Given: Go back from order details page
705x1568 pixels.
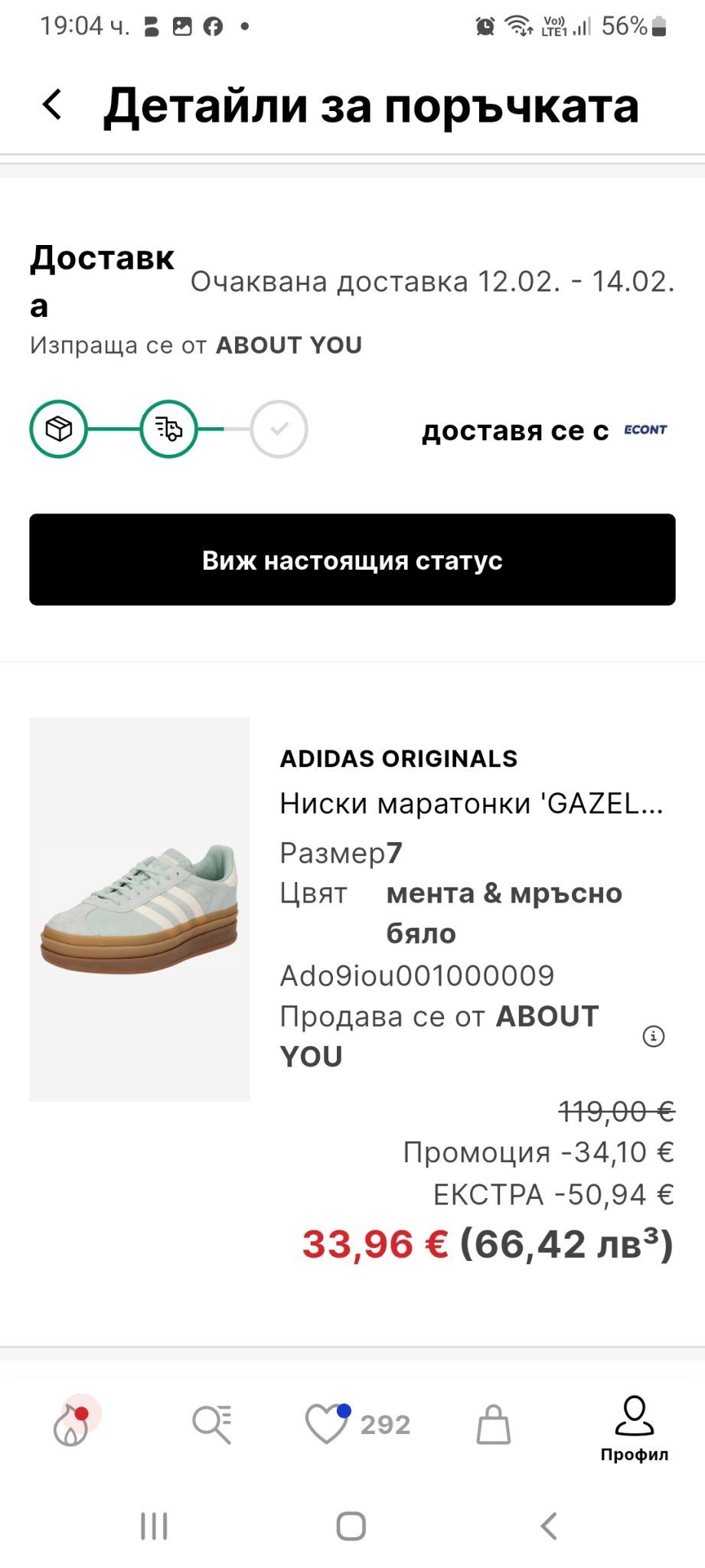Looking at the screenshot, I should pyautogui.click(x=52, y=105).
